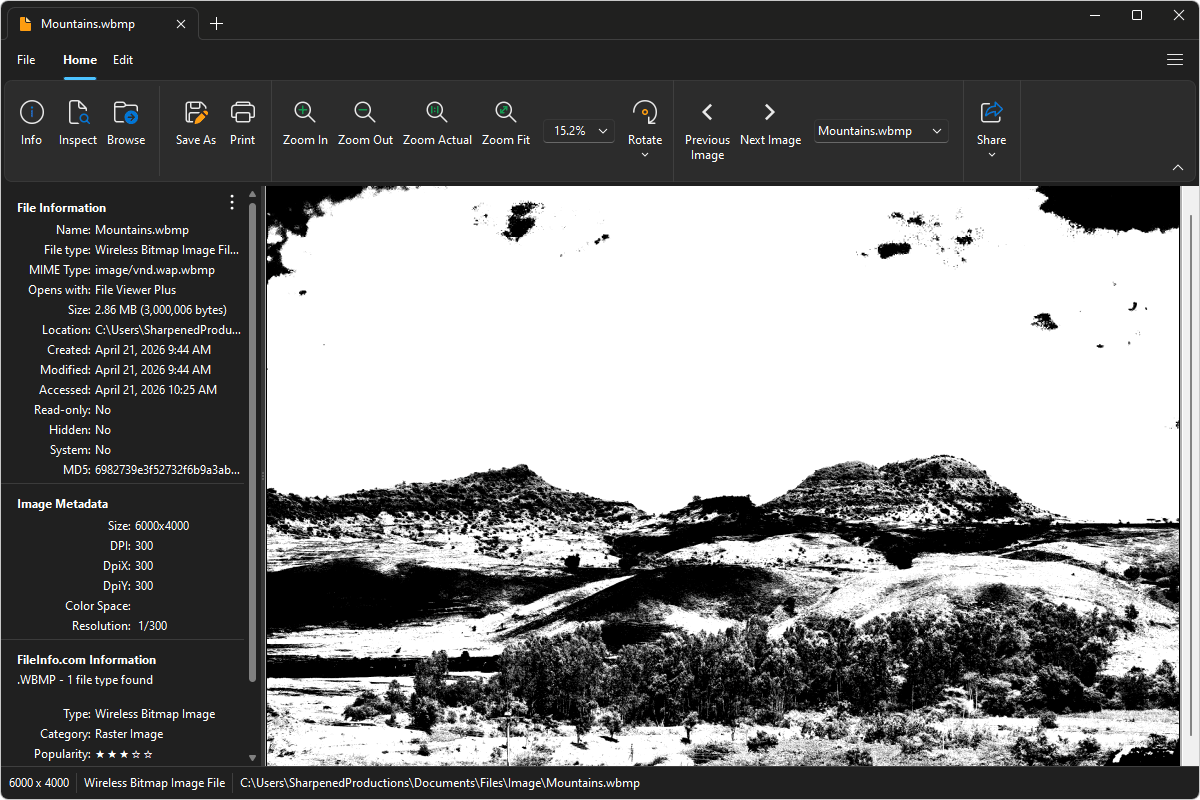The image size is (1200, 800).
Task: Open the Info panel
Action: tap(31, 122)
